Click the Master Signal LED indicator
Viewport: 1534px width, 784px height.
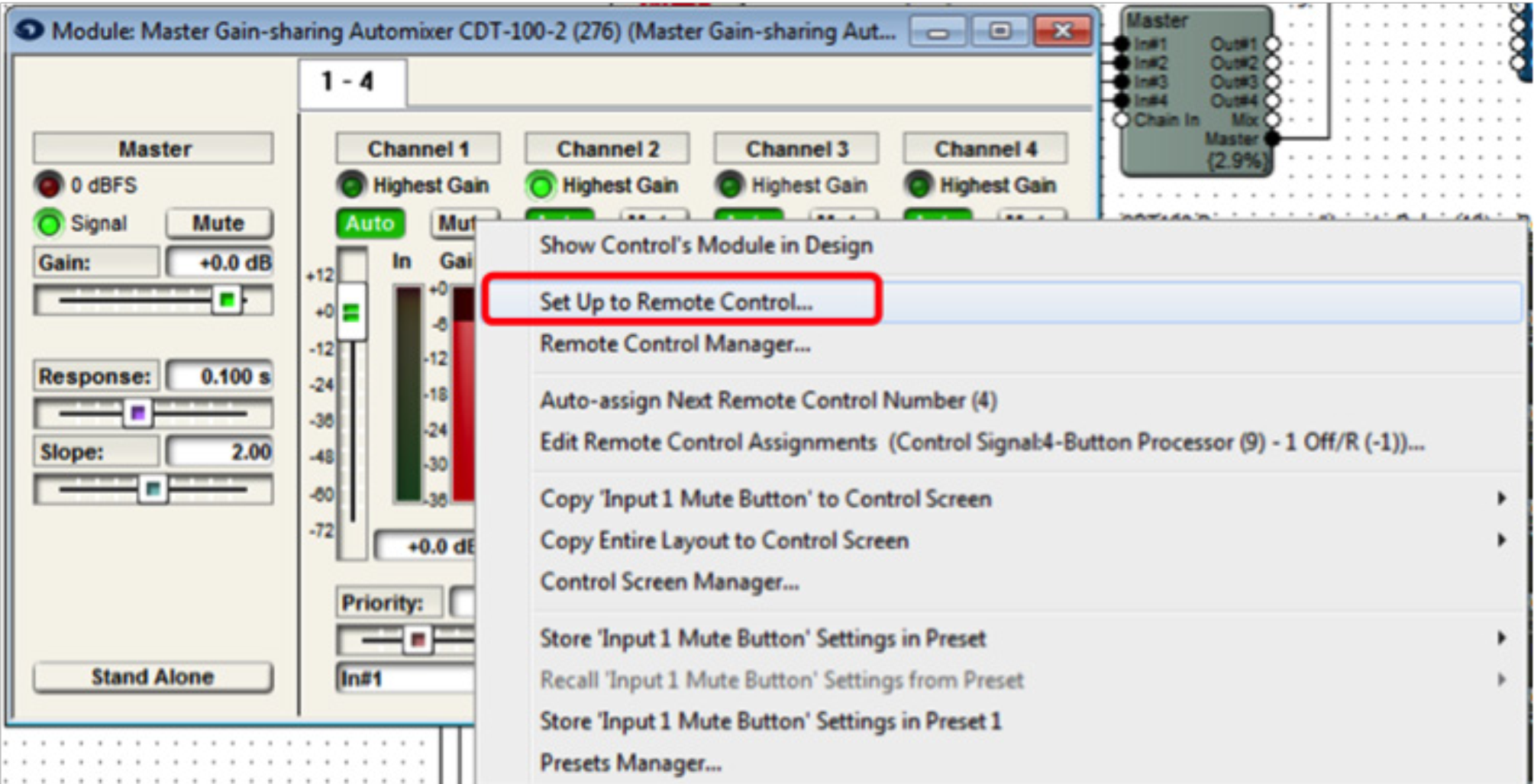click(x=49, y=224)
